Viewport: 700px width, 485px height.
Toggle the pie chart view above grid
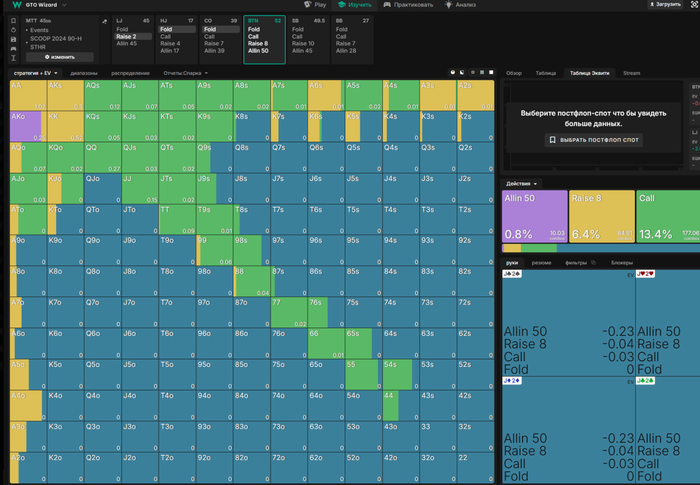coord(452,73)
